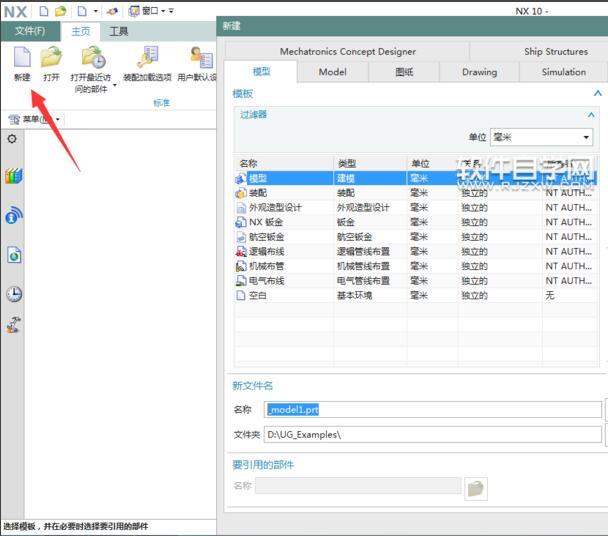608x536 pixels.
Task: Expand the 窗口 dropdown arrow
Action: 163,11
